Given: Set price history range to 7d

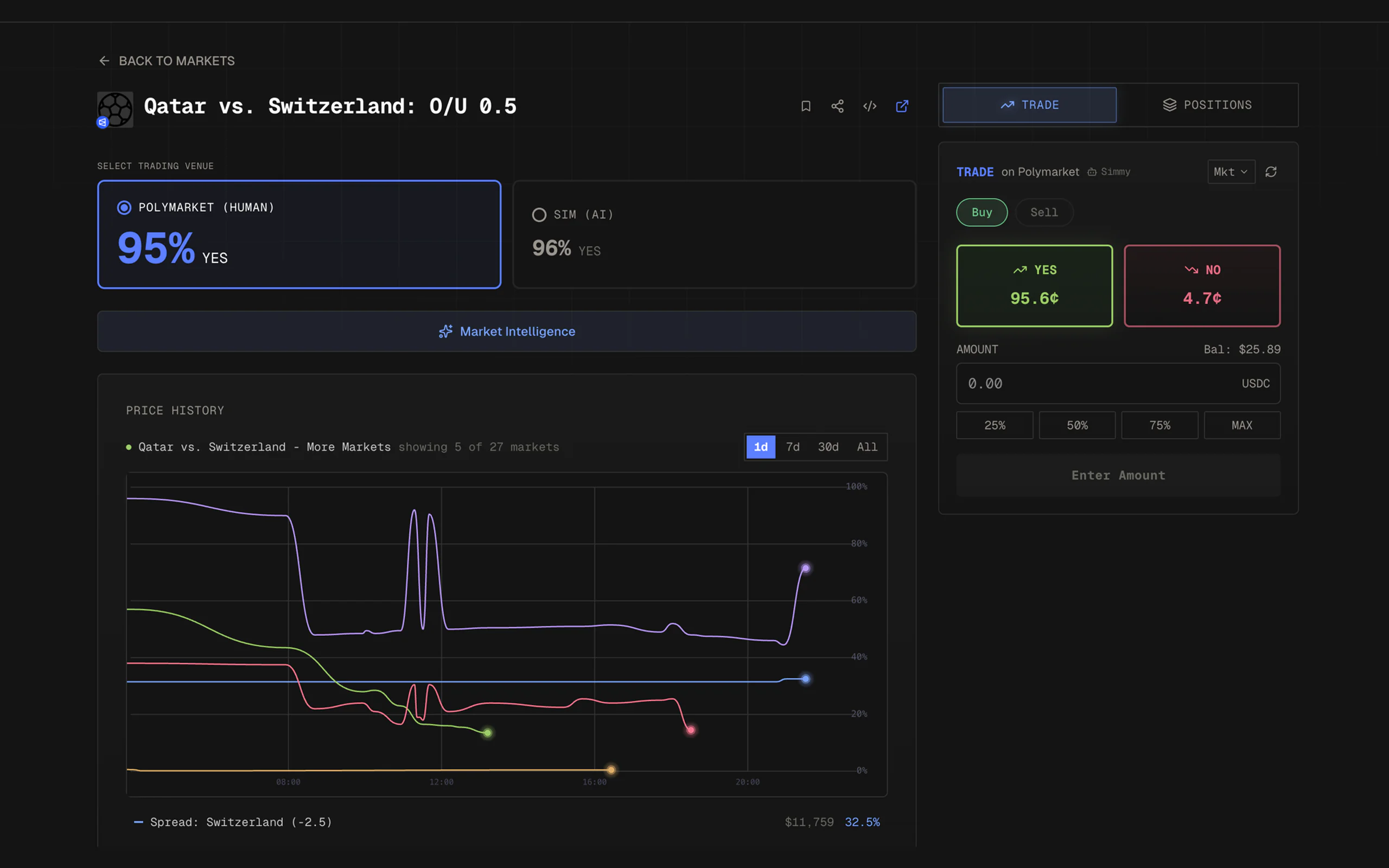Looking at the screenshot, I should click(793, 446).
